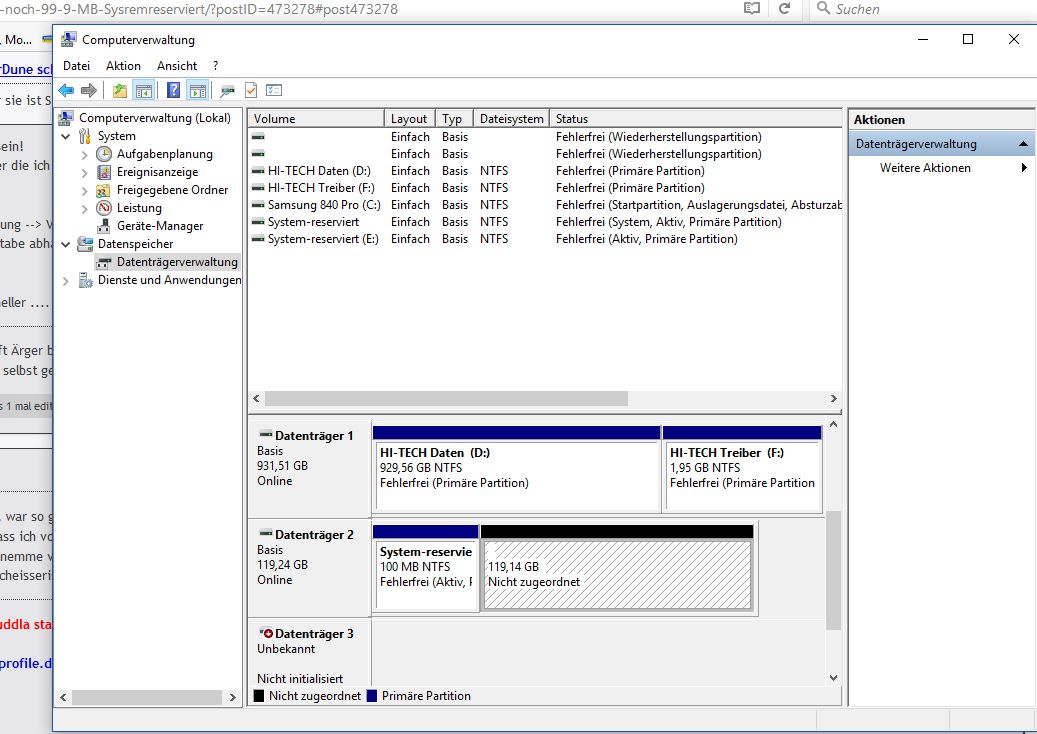Expand Dienste und Anwendungen node
The width and height of the screenshot is (1037, 734).
tap(66, 281)
